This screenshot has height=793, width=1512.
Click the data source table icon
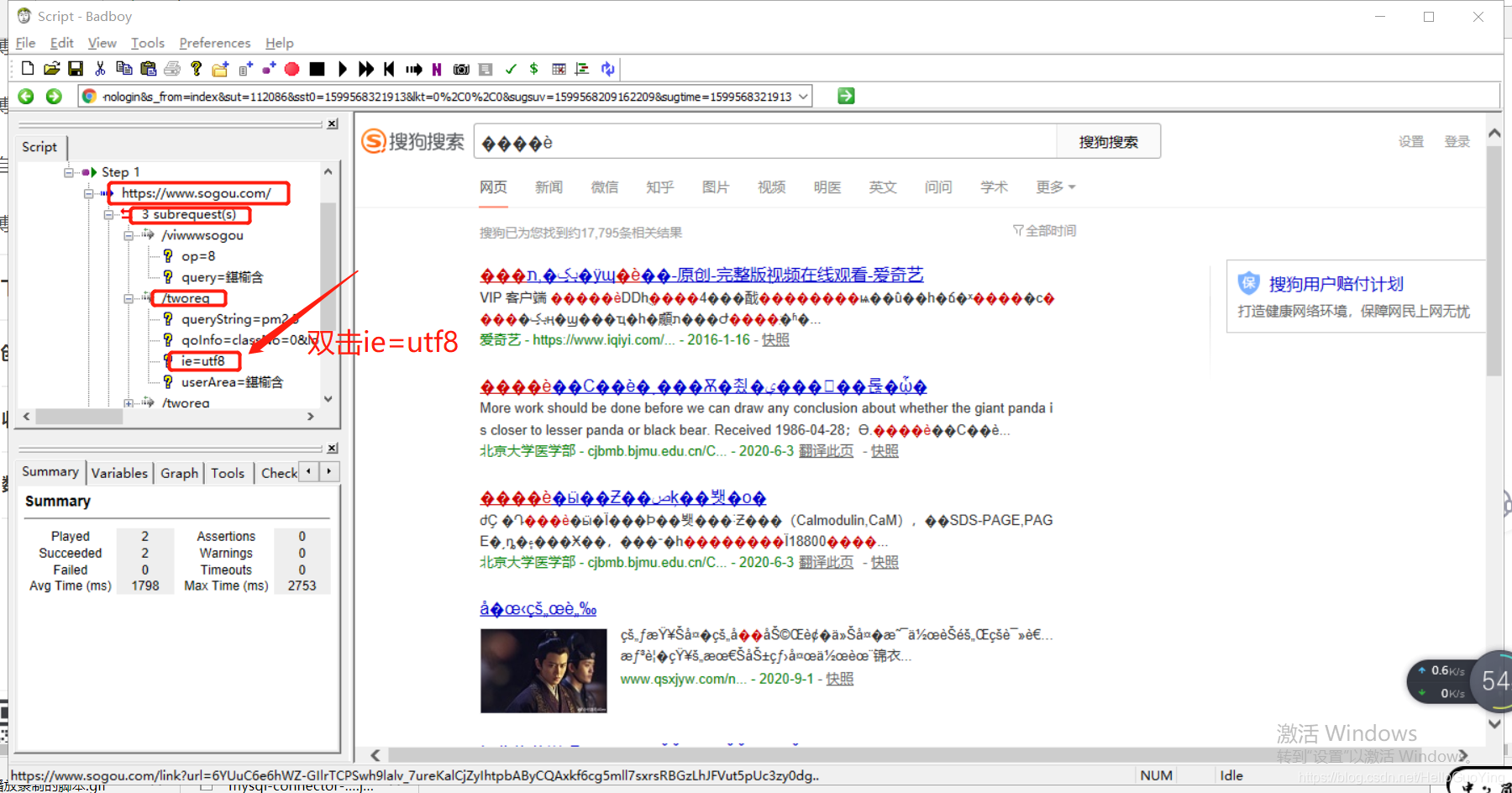click(x=559, y=69)
